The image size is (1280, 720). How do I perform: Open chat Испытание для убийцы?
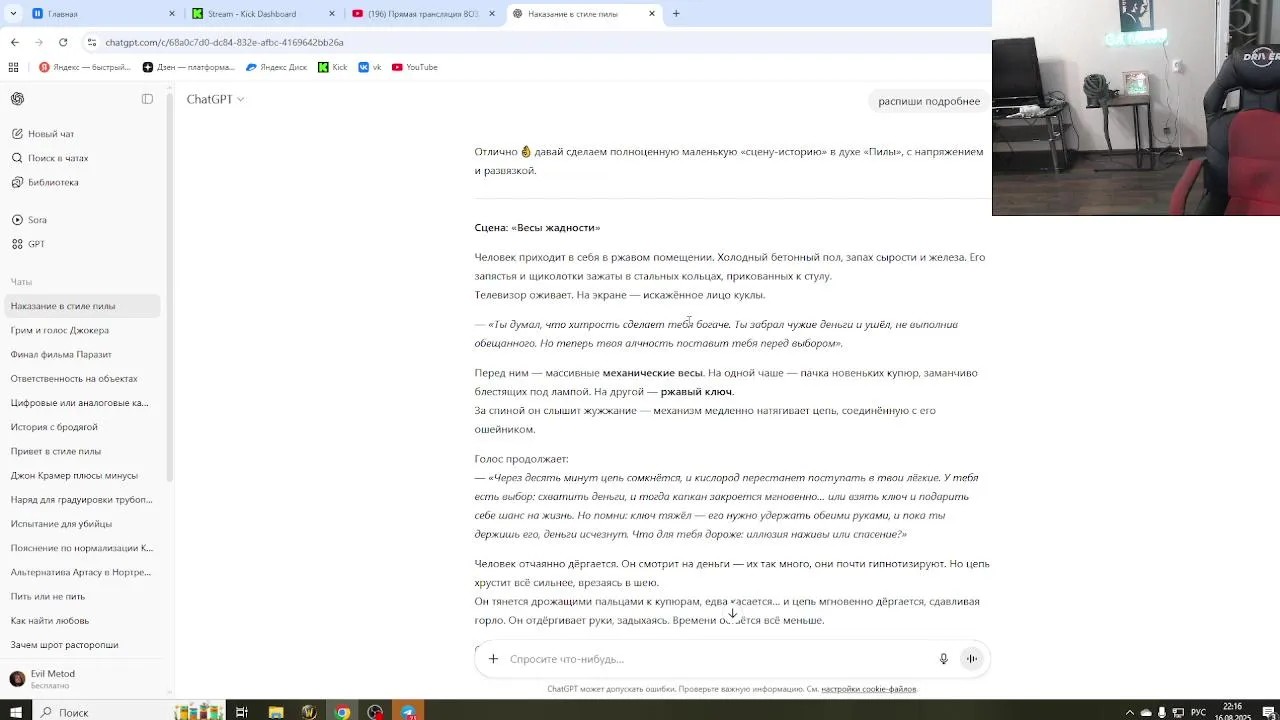(x=61, y=524)
